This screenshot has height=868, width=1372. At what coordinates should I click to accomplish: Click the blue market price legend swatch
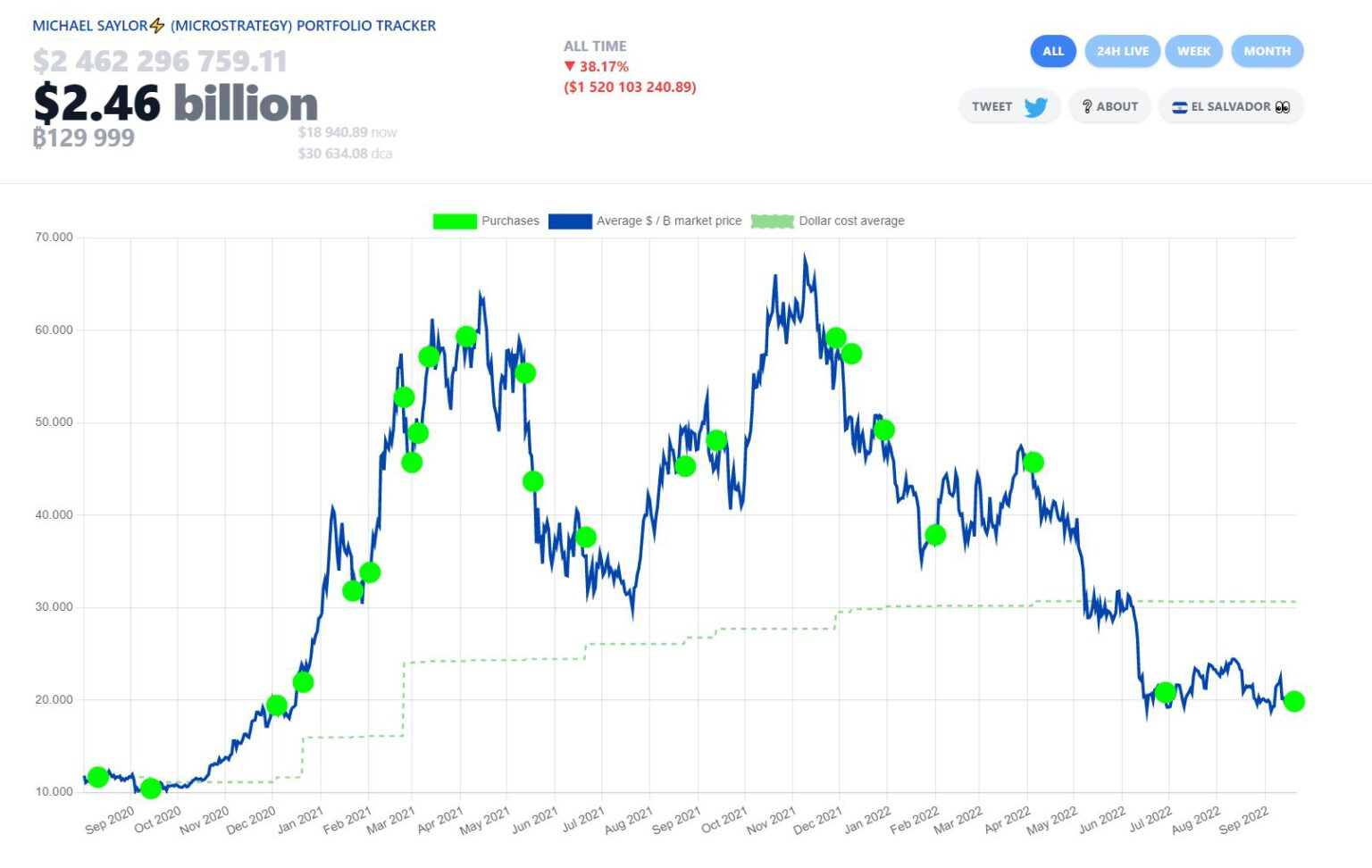[570, 221]
